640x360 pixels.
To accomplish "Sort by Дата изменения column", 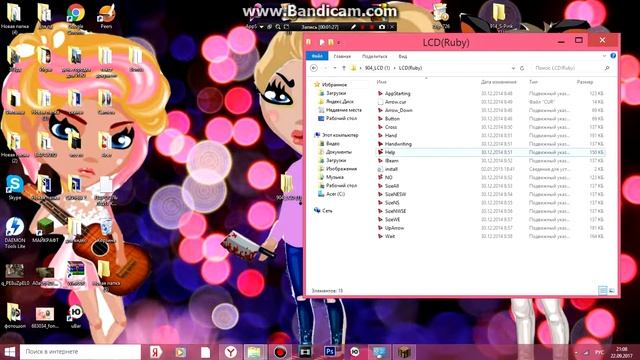I will [x=498, y=82].
